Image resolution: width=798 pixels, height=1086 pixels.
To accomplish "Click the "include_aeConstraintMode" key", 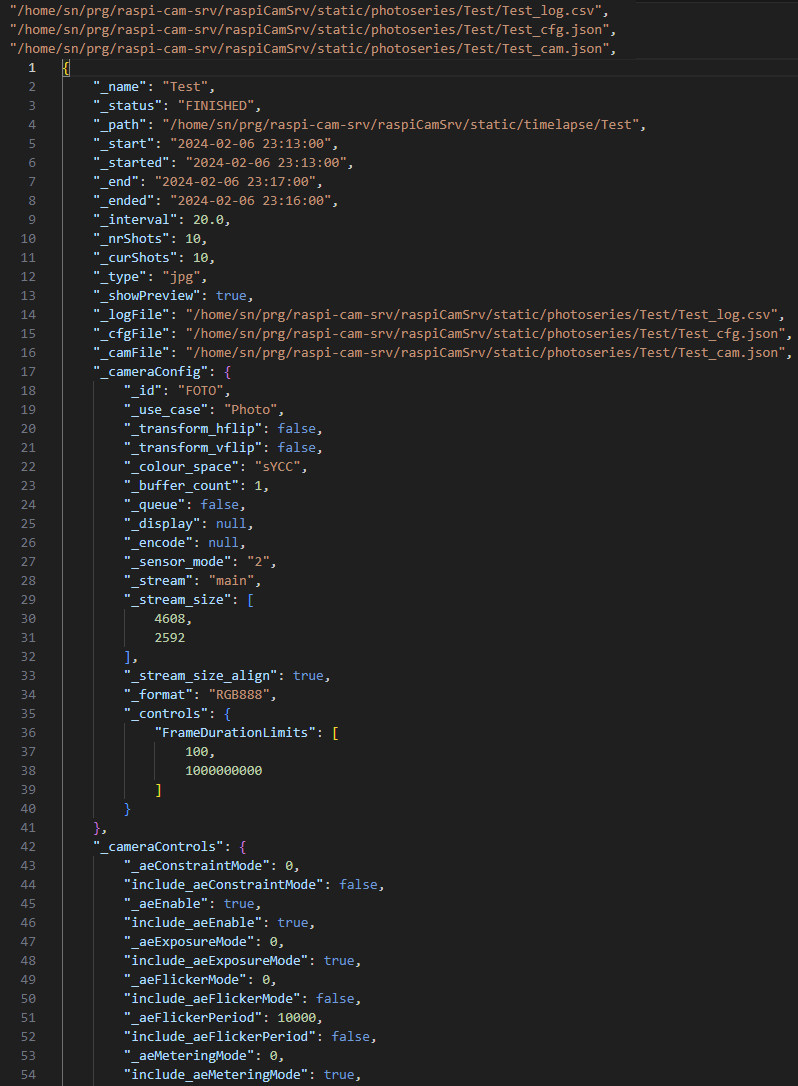I will tap(223, 884).
